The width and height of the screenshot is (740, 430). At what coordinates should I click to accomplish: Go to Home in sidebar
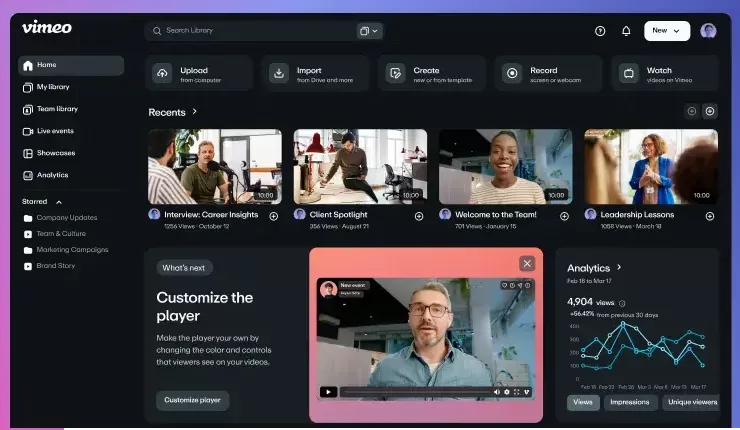pos(71,66)
